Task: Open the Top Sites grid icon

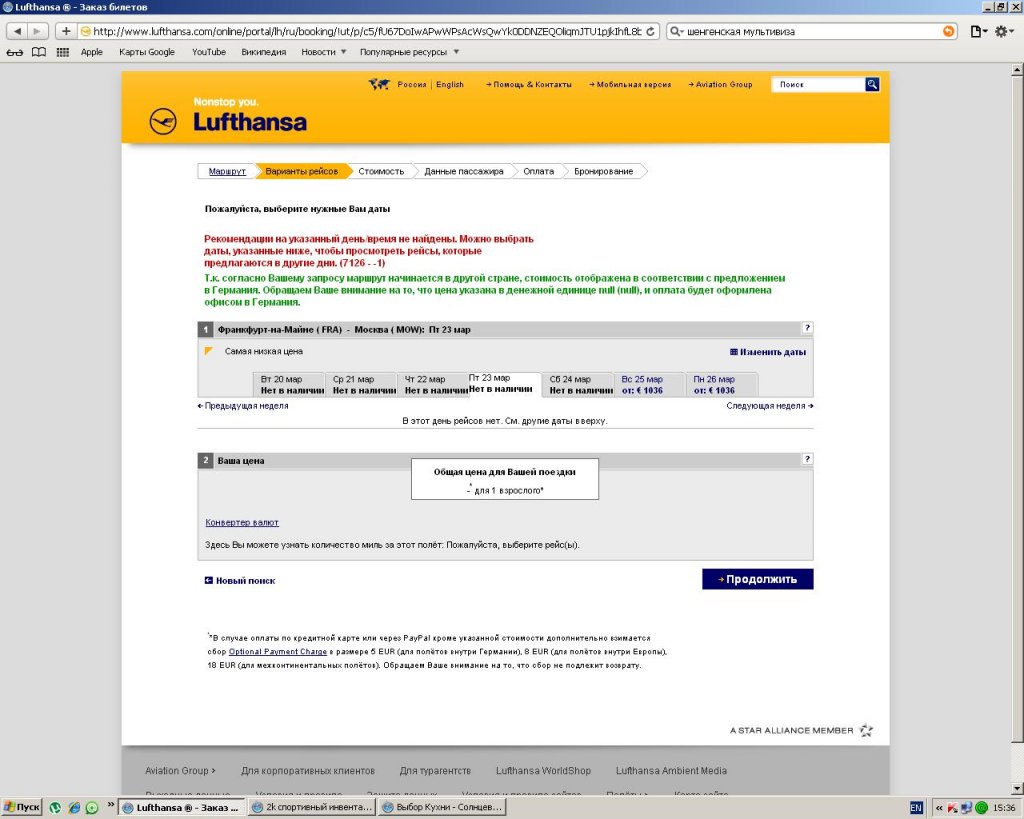Action: pyautogui.click(x=63, y=52)
